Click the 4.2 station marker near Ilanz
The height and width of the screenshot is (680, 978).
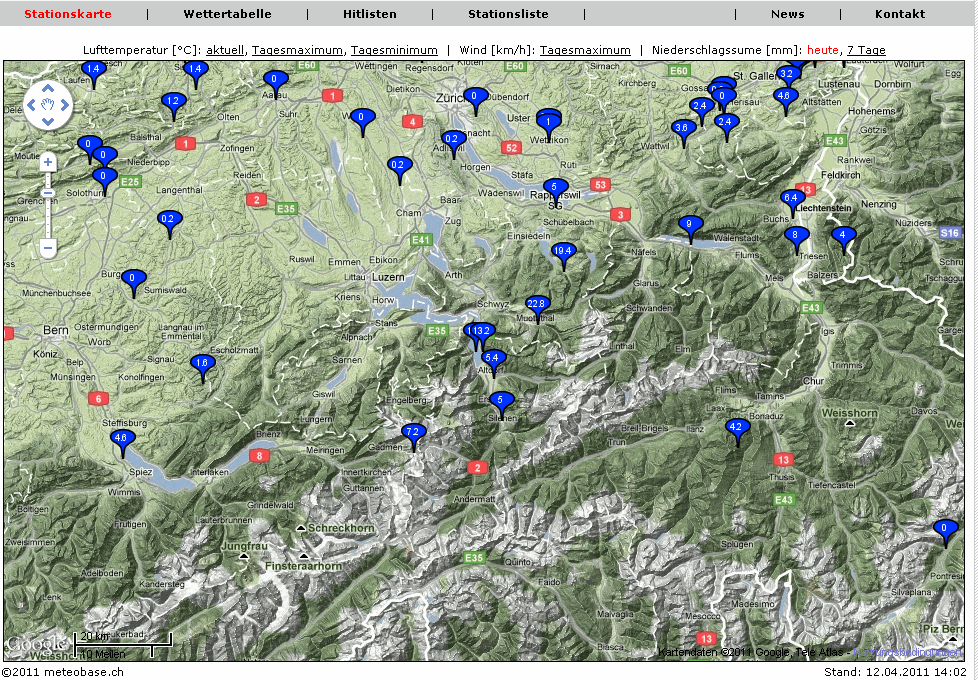[x=737, y=428]
